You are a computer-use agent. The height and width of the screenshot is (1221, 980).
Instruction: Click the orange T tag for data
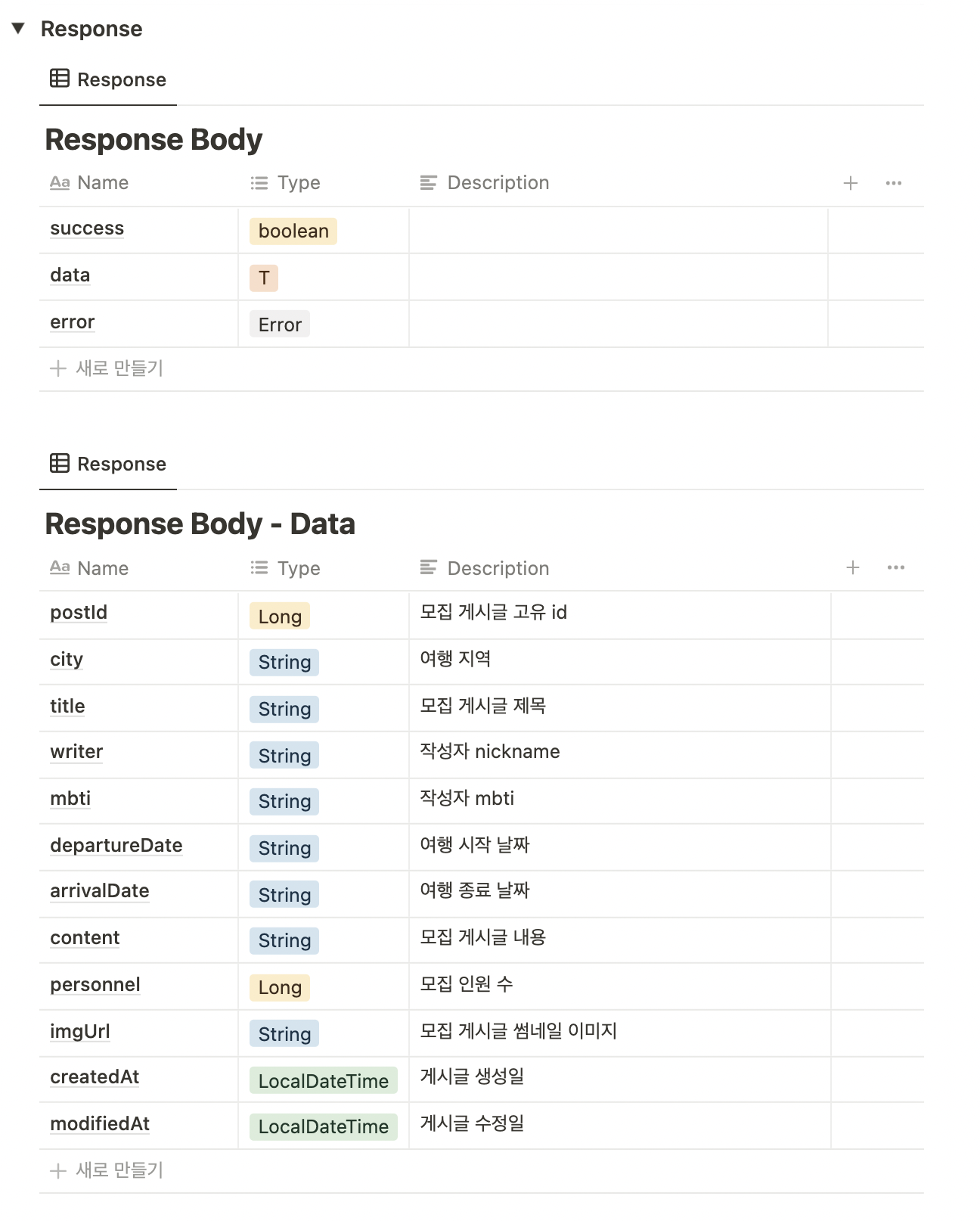264,278
